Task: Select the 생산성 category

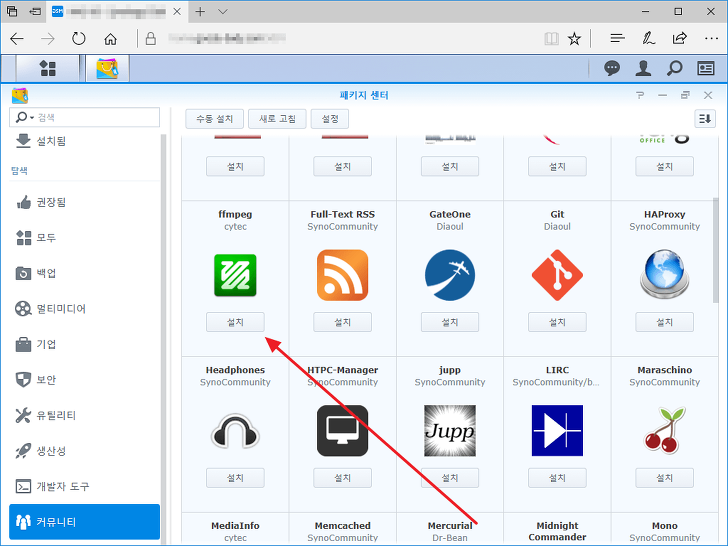Action: [84, 451]
